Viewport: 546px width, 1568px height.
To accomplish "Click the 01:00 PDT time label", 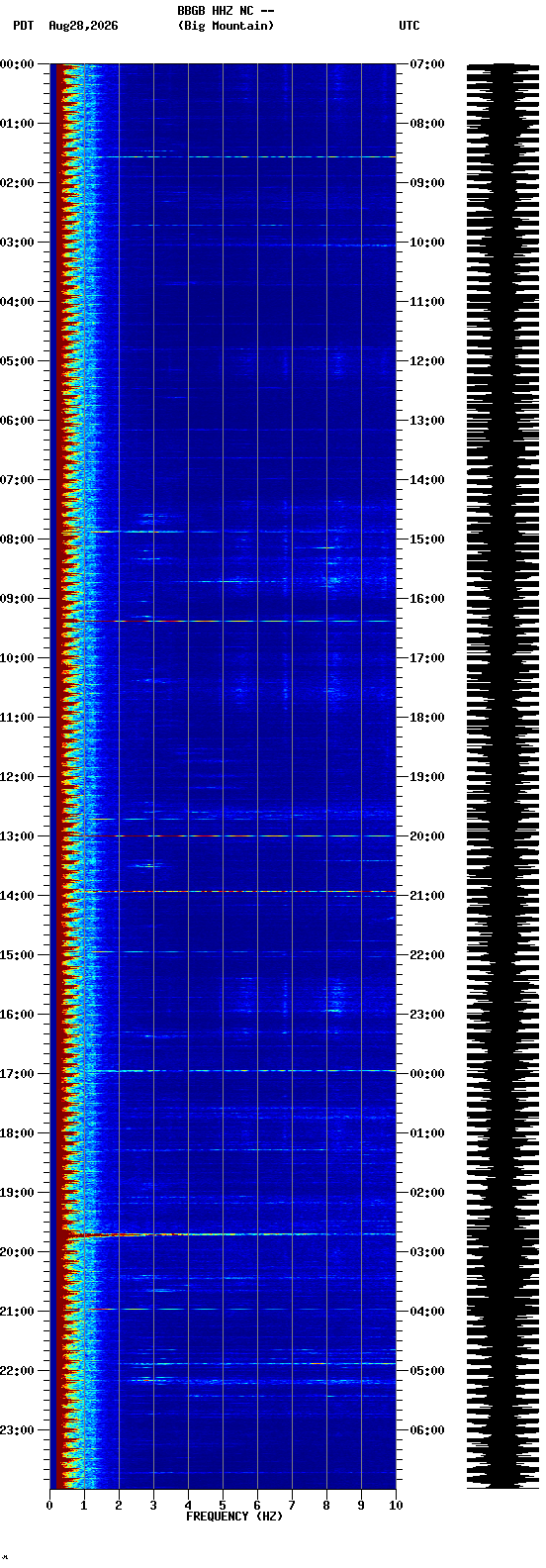I will [17, 124].
